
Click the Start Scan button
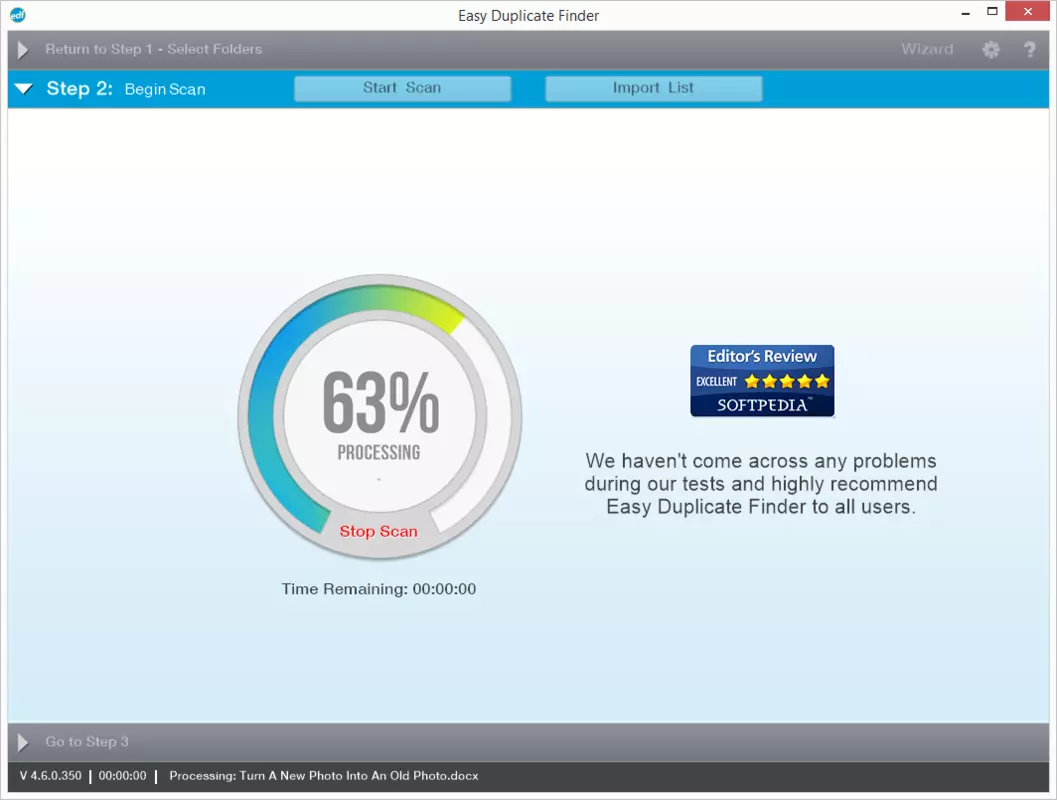coord(402,88)
